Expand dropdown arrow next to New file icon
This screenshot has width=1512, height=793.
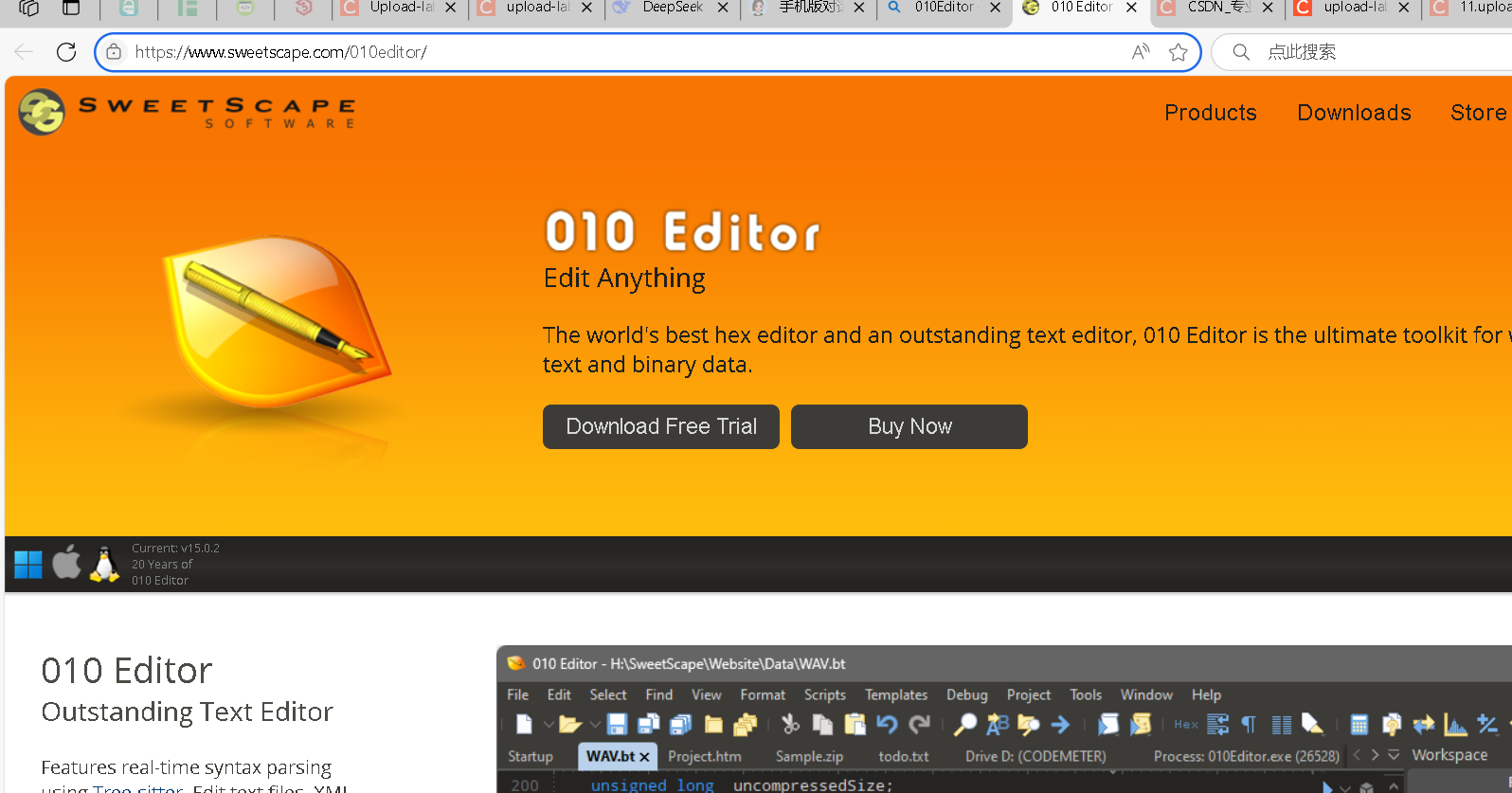[549, 725]
